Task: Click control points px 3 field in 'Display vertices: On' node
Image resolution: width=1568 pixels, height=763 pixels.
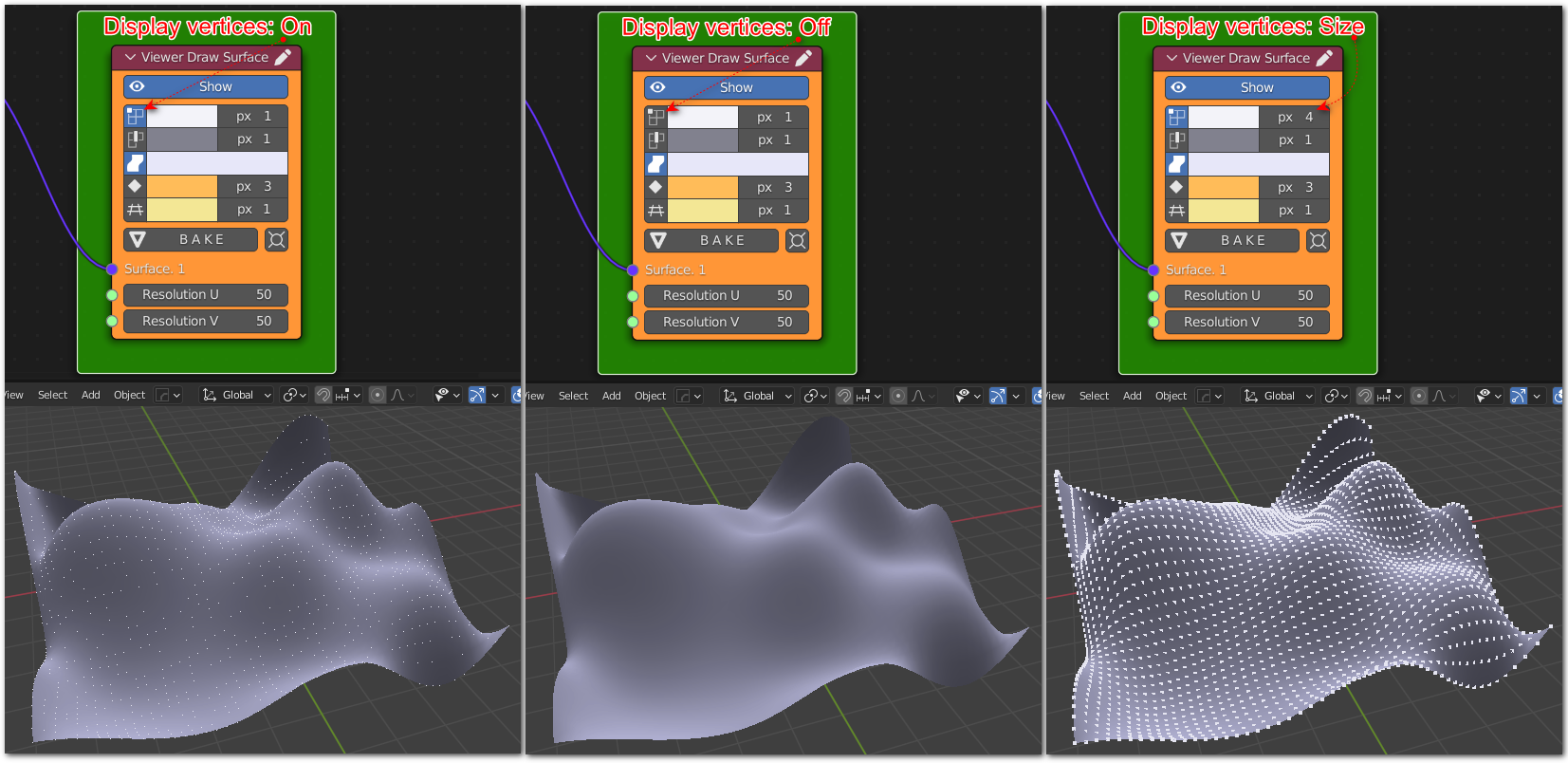Action: (x=252, y=186)
